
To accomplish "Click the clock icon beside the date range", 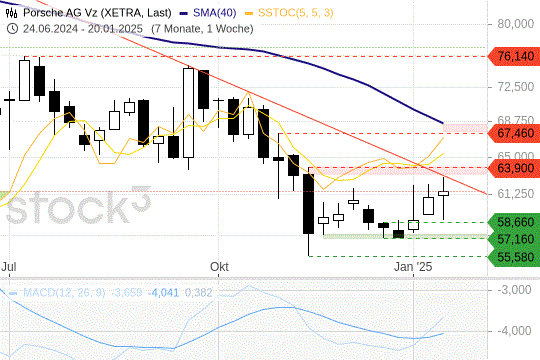I will tap(12, 29).
